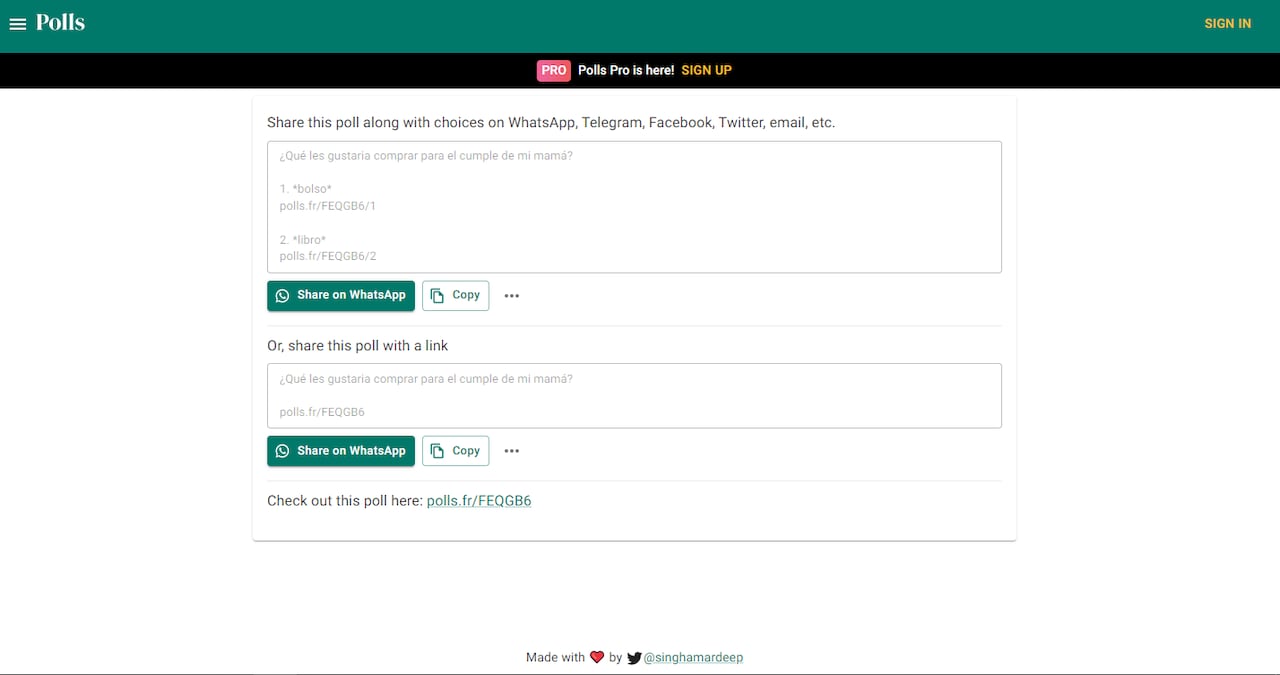Visit the @singhamardeep Twitter profile

pos(693,658)
